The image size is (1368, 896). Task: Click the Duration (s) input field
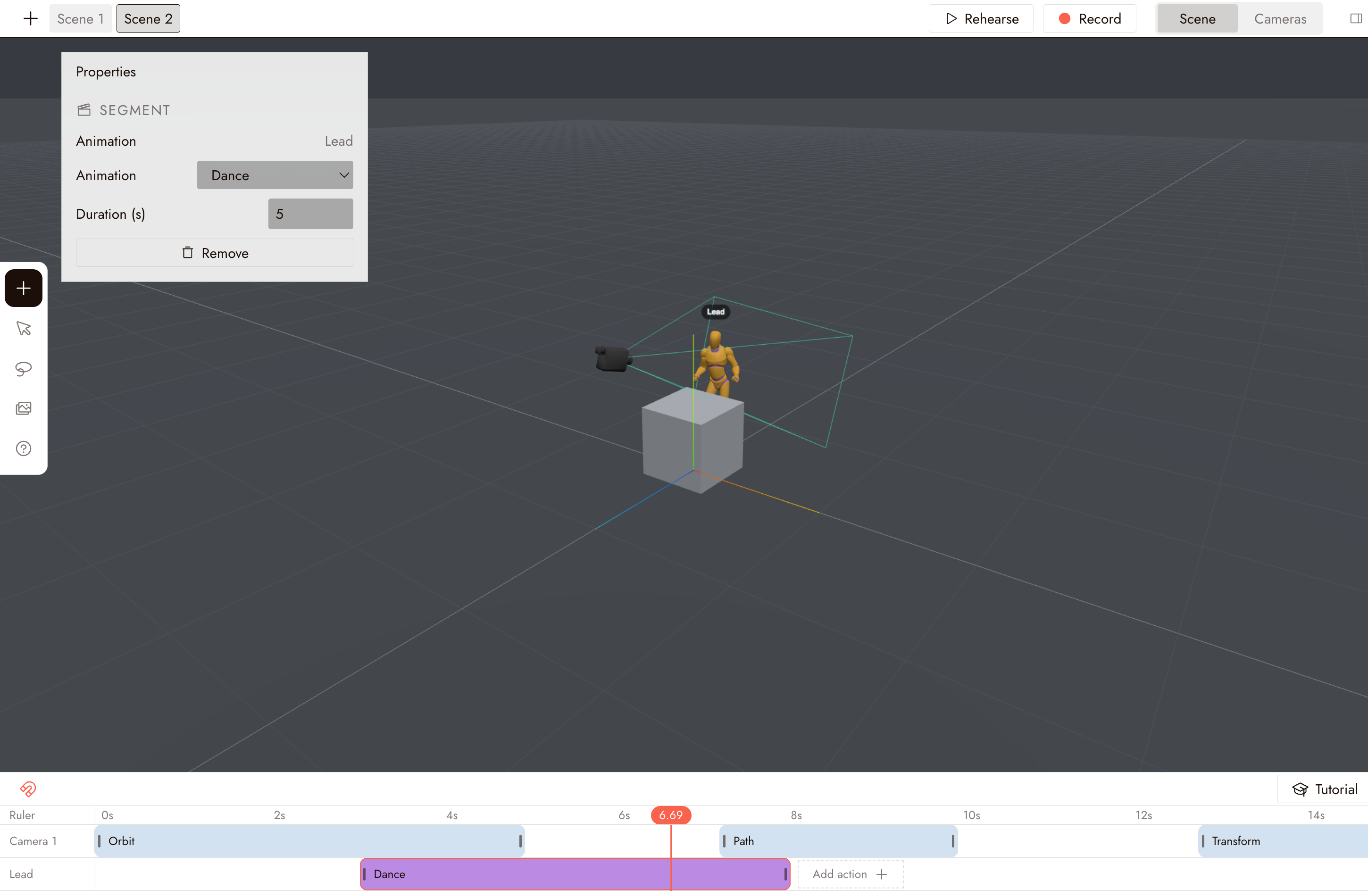tap(310, 214)
